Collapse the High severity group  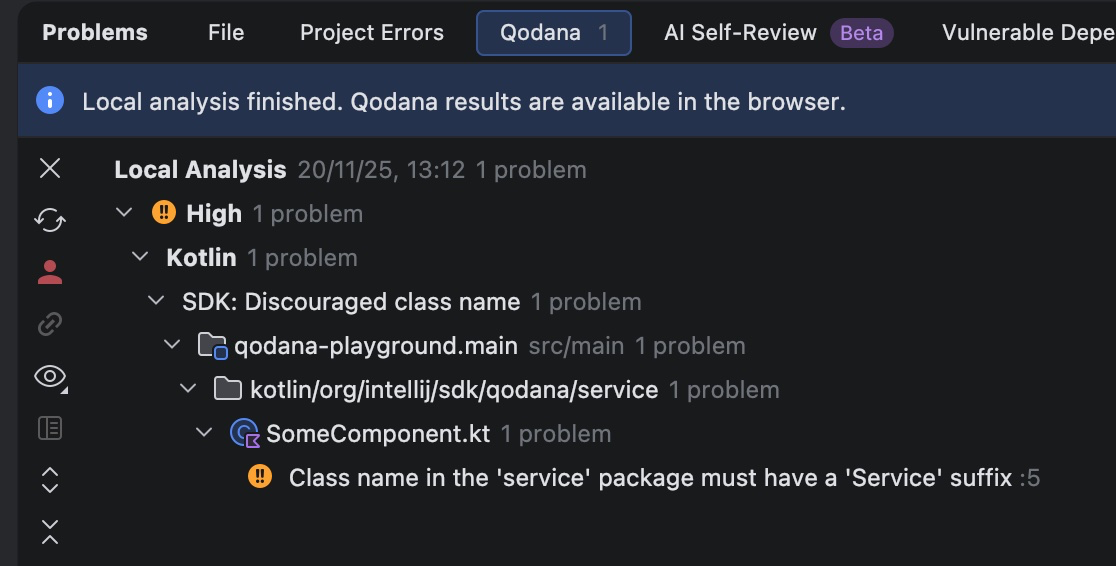[124, 213]
